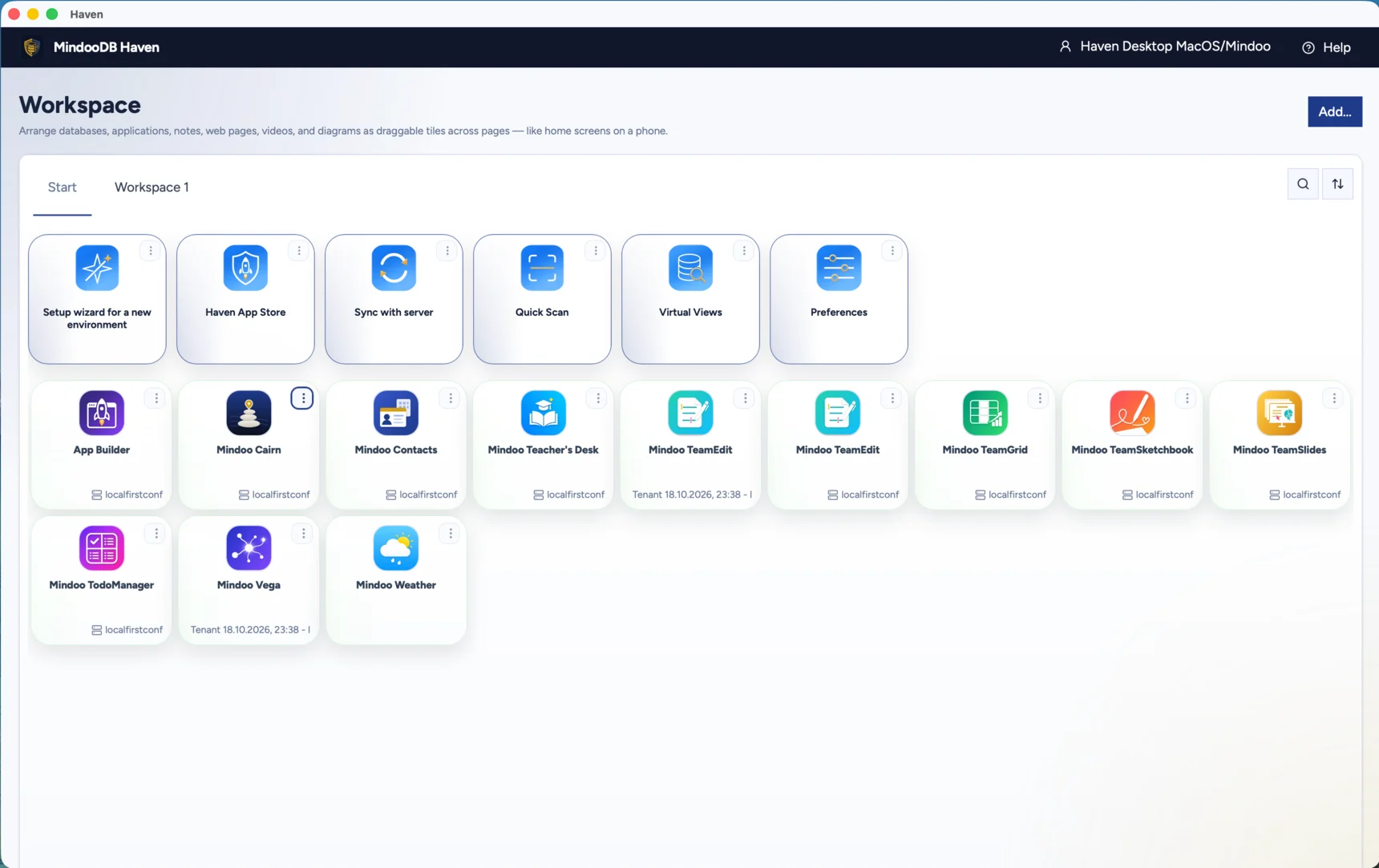Open the Mindoo TeamGrid spreadsheet icon
Viewport: 1379px width, 868px height.
[x=985, y=413]
